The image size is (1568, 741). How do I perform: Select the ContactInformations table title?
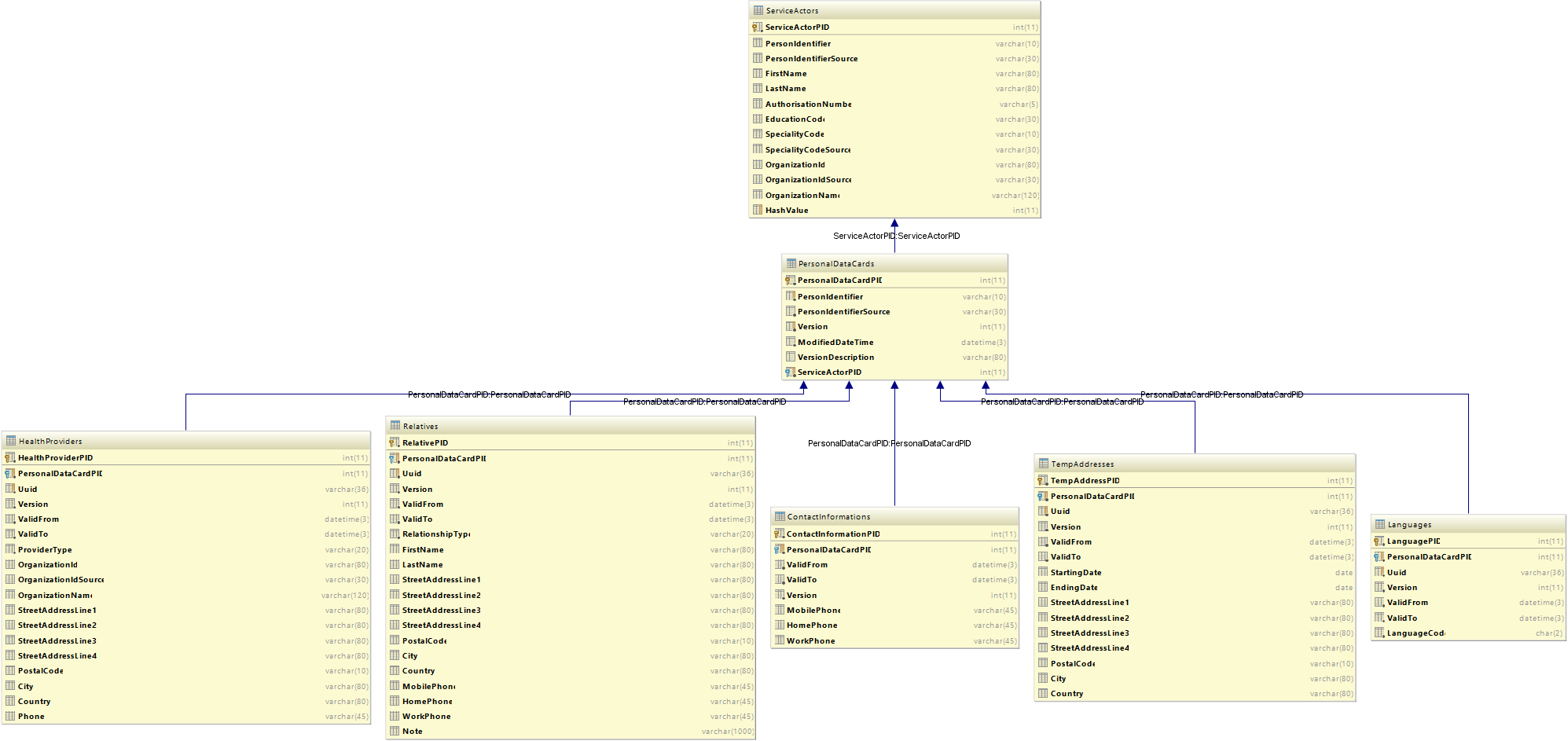point(828,517)
